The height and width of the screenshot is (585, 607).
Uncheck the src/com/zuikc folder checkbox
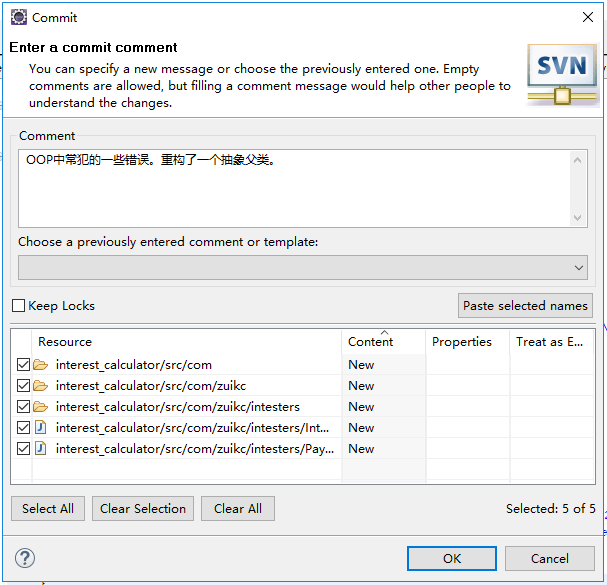click(x=24, y=386)
